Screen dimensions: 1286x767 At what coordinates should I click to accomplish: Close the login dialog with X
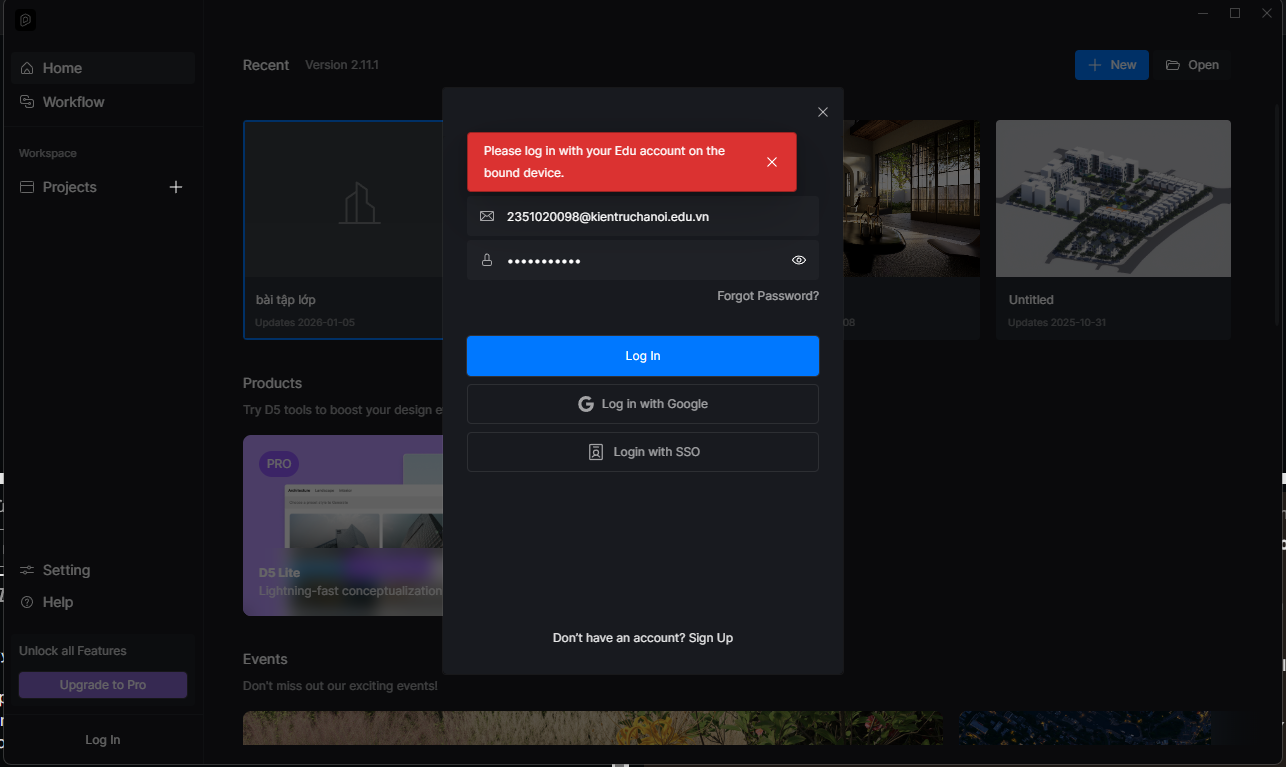click(x=823, y=112)
